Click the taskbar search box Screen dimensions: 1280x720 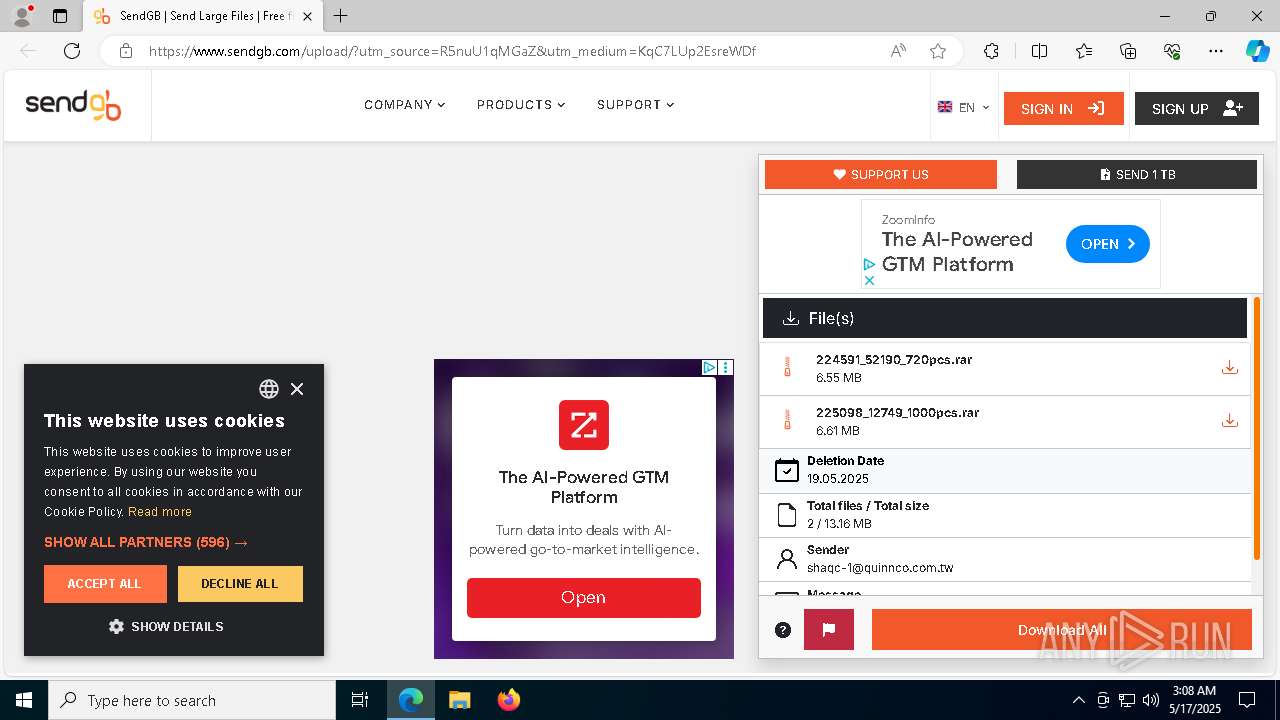click(x=192, y=700)
